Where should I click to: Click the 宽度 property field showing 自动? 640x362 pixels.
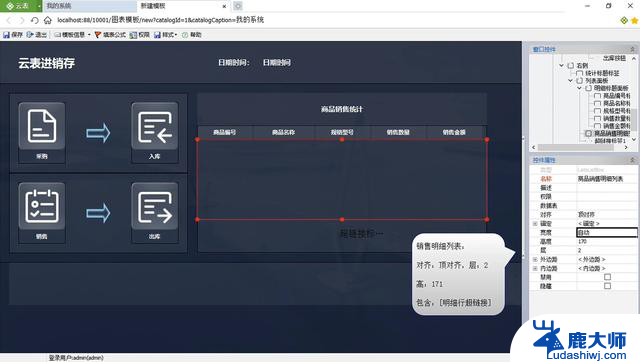[607, 232]
